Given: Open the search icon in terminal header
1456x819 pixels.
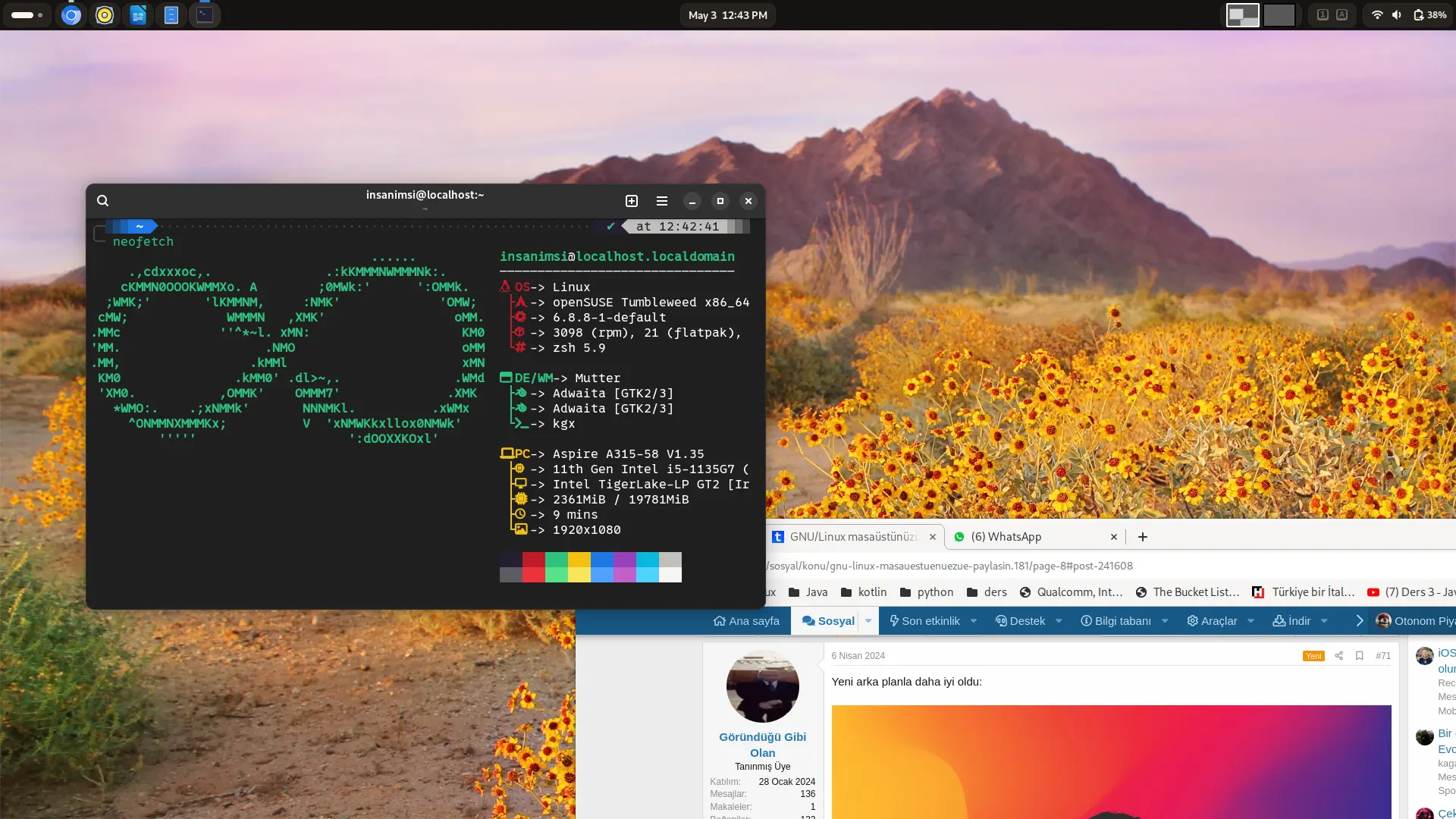Looking at the screenshot, I should [103, 201].
